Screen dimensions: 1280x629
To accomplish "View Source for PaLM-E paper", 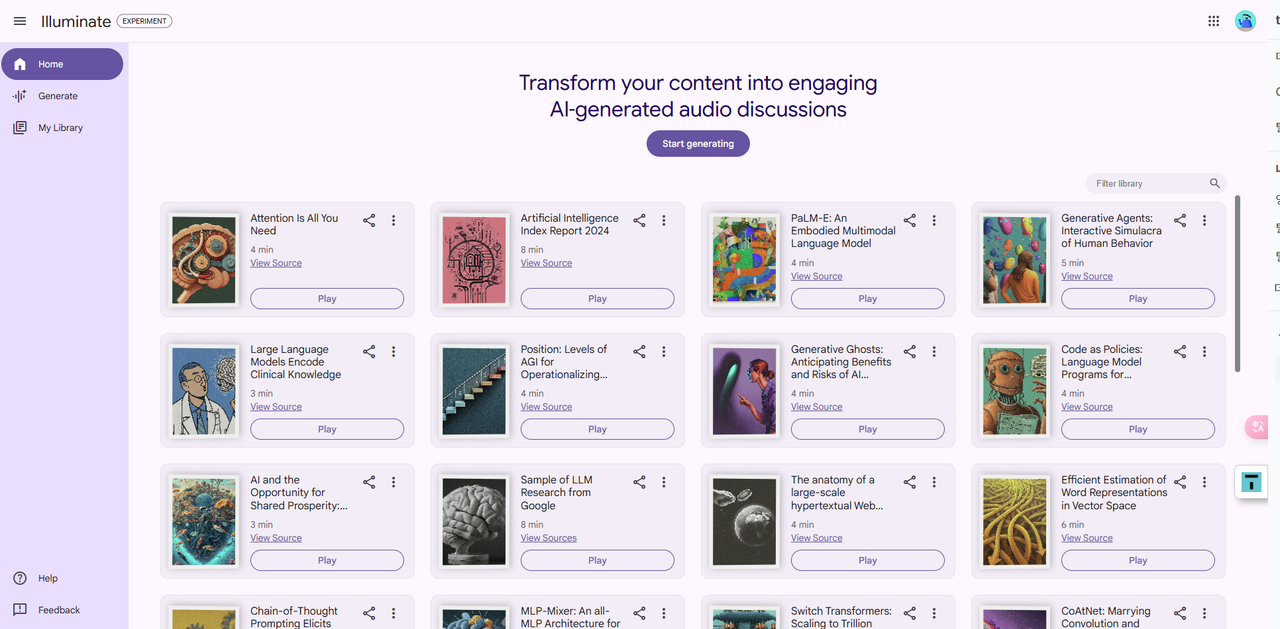I will [817, 276].
